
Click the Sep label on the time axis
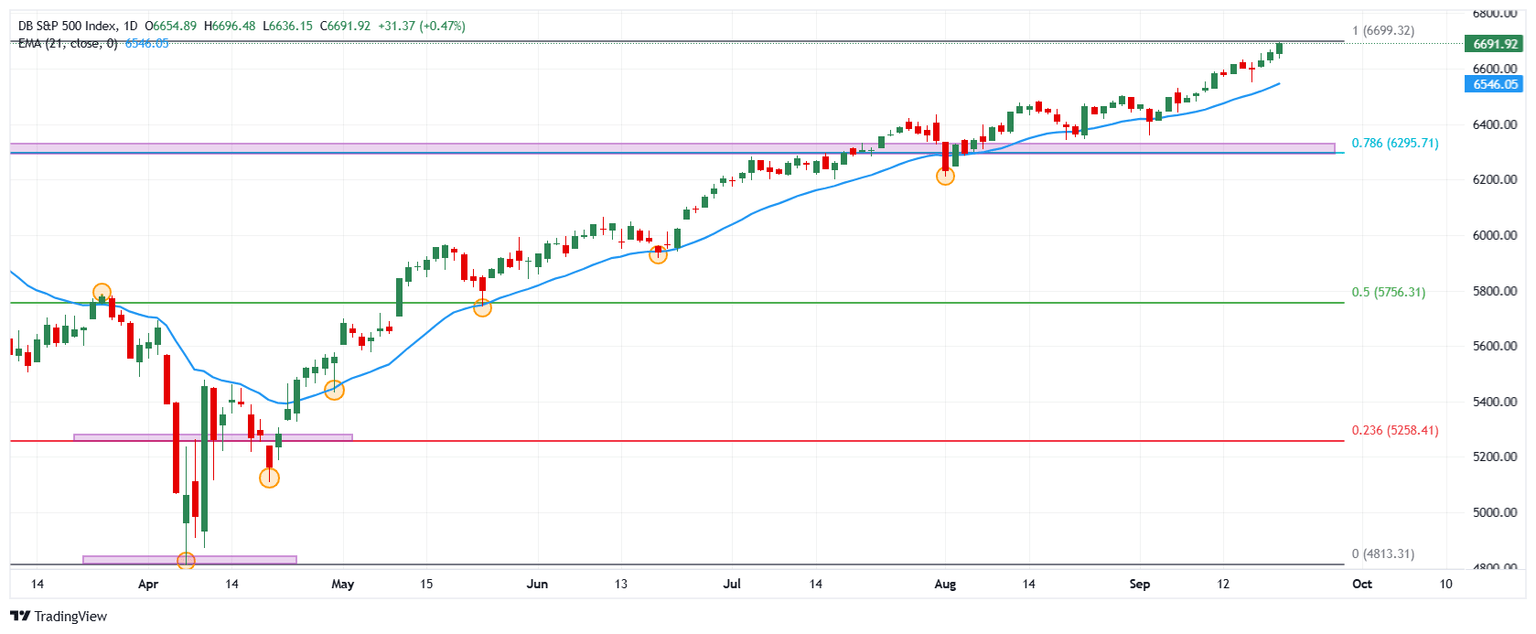pos(1140,583)
